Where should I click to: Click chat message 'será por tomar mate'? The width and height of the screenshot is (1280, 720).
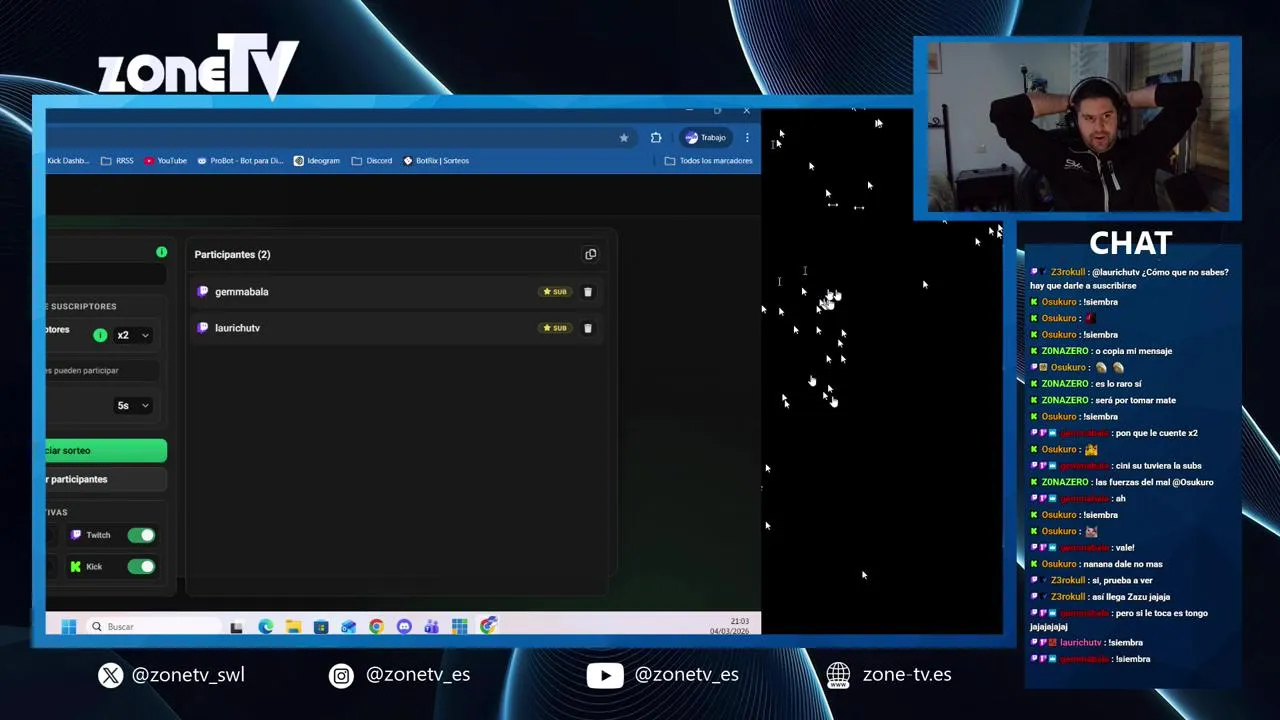(1135, 400)
